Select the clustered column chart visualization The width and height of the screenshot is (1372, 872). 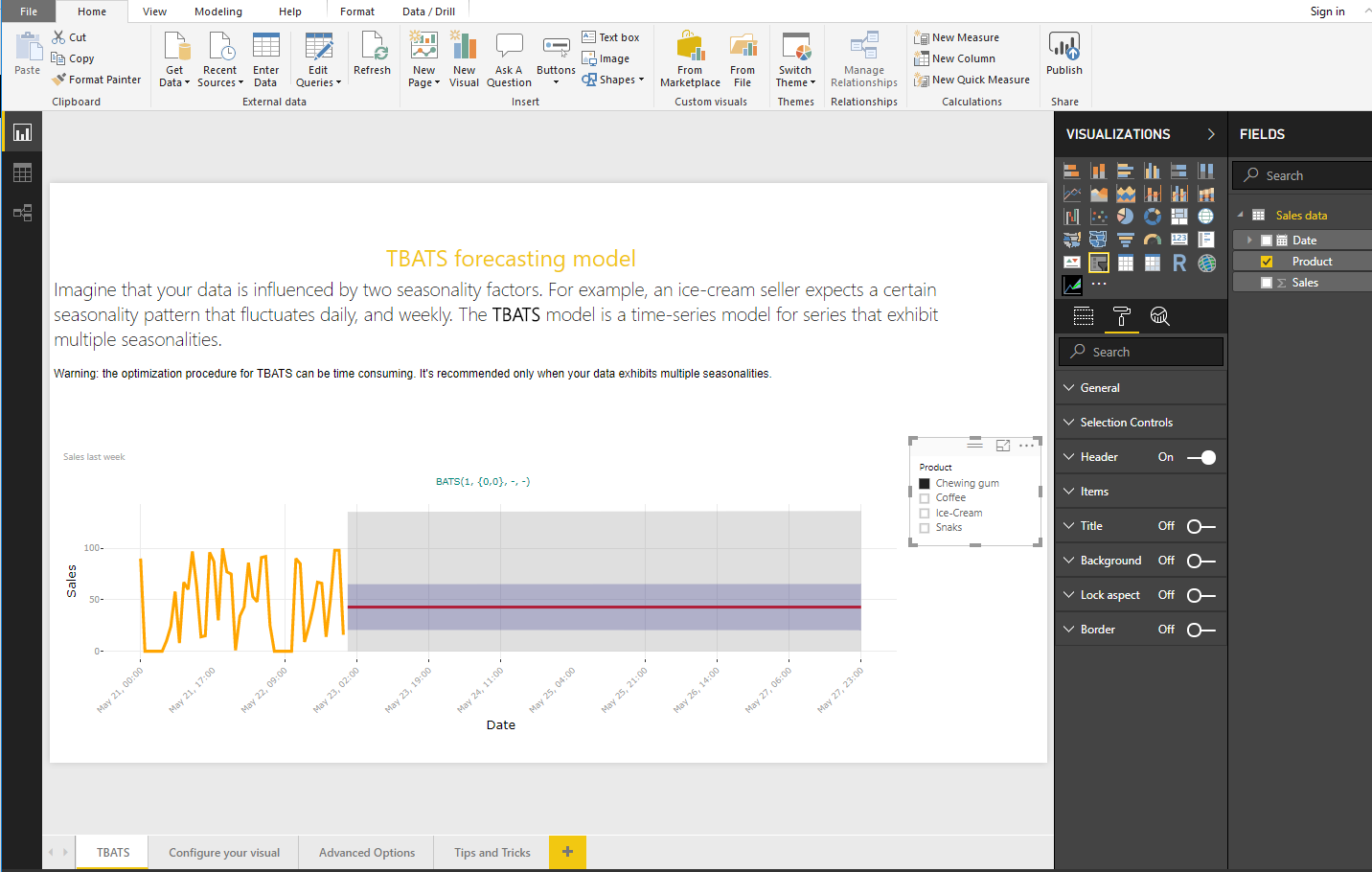click(1153, 172)
